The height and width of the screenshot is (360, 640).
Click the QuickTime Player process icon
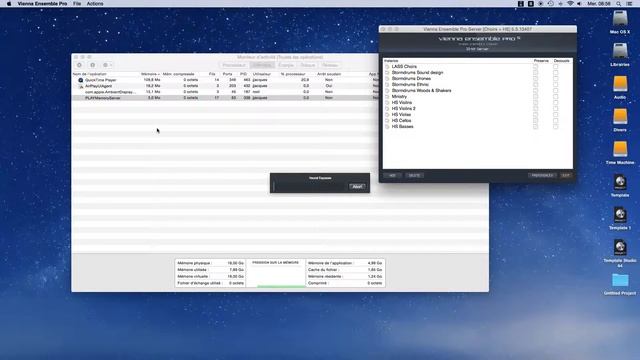80,80
